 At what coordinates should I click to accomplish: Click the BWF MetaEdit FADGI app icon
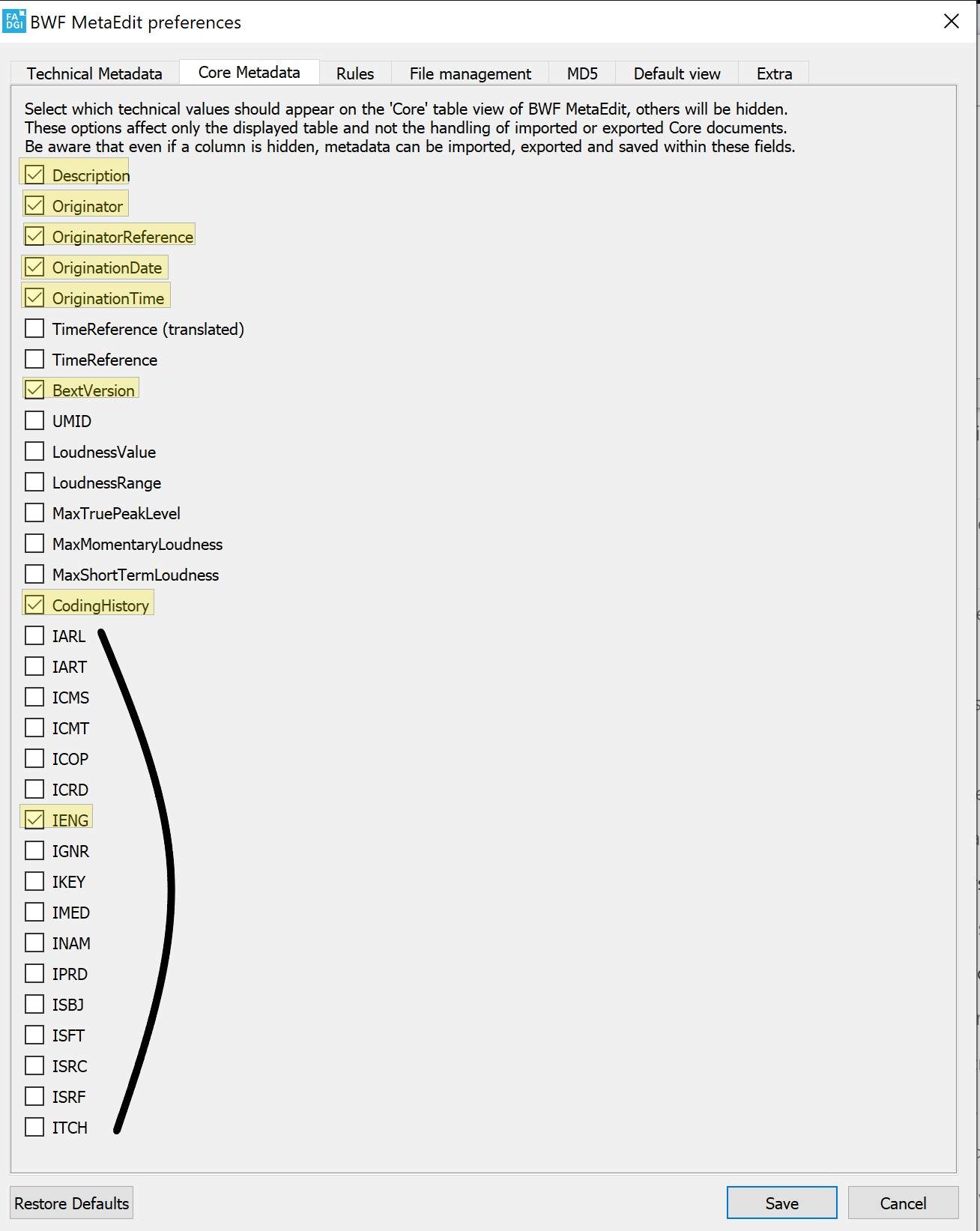[x=14, y=21]
